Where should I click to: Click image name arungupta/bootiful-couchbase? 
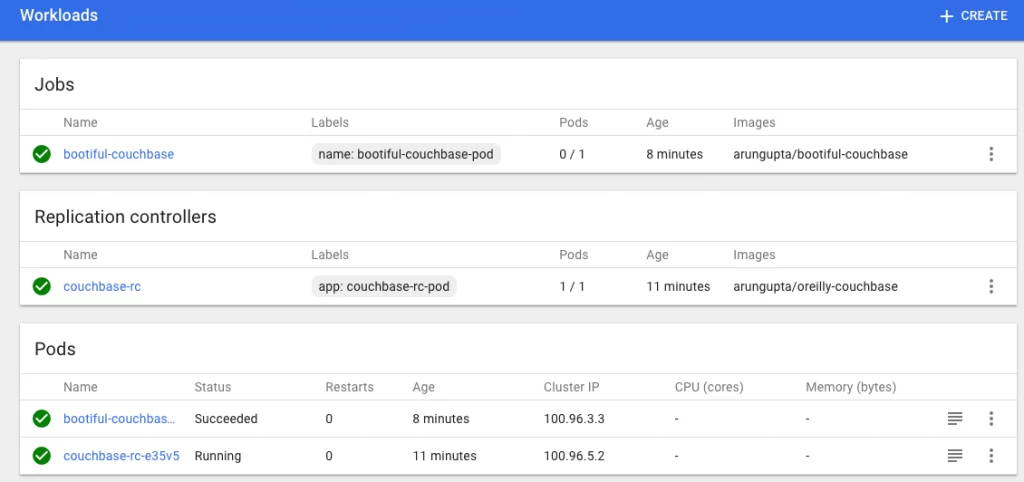coord(820,154)
